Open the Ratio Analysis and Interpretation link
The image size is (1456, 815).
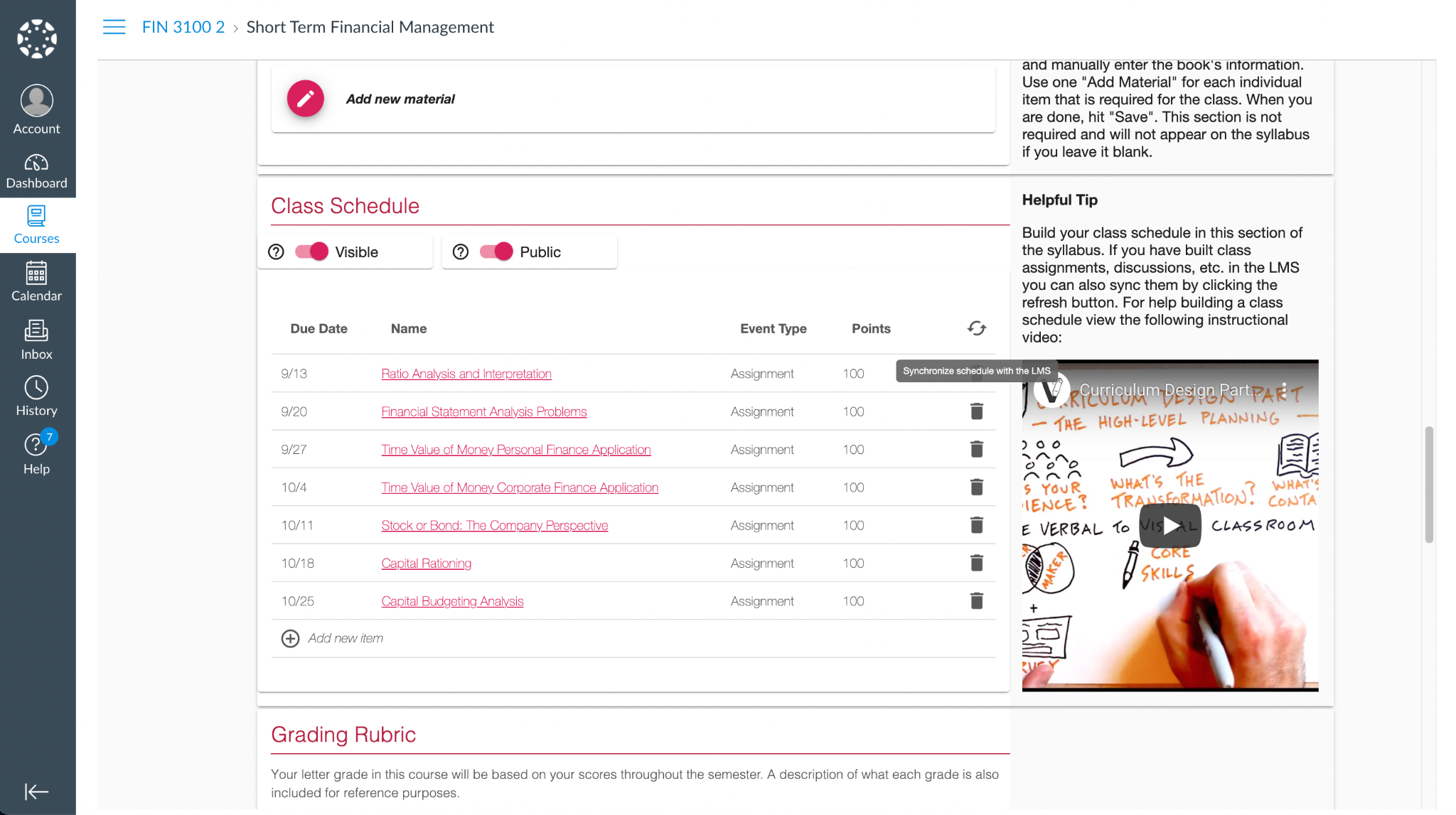click(466, 374)
